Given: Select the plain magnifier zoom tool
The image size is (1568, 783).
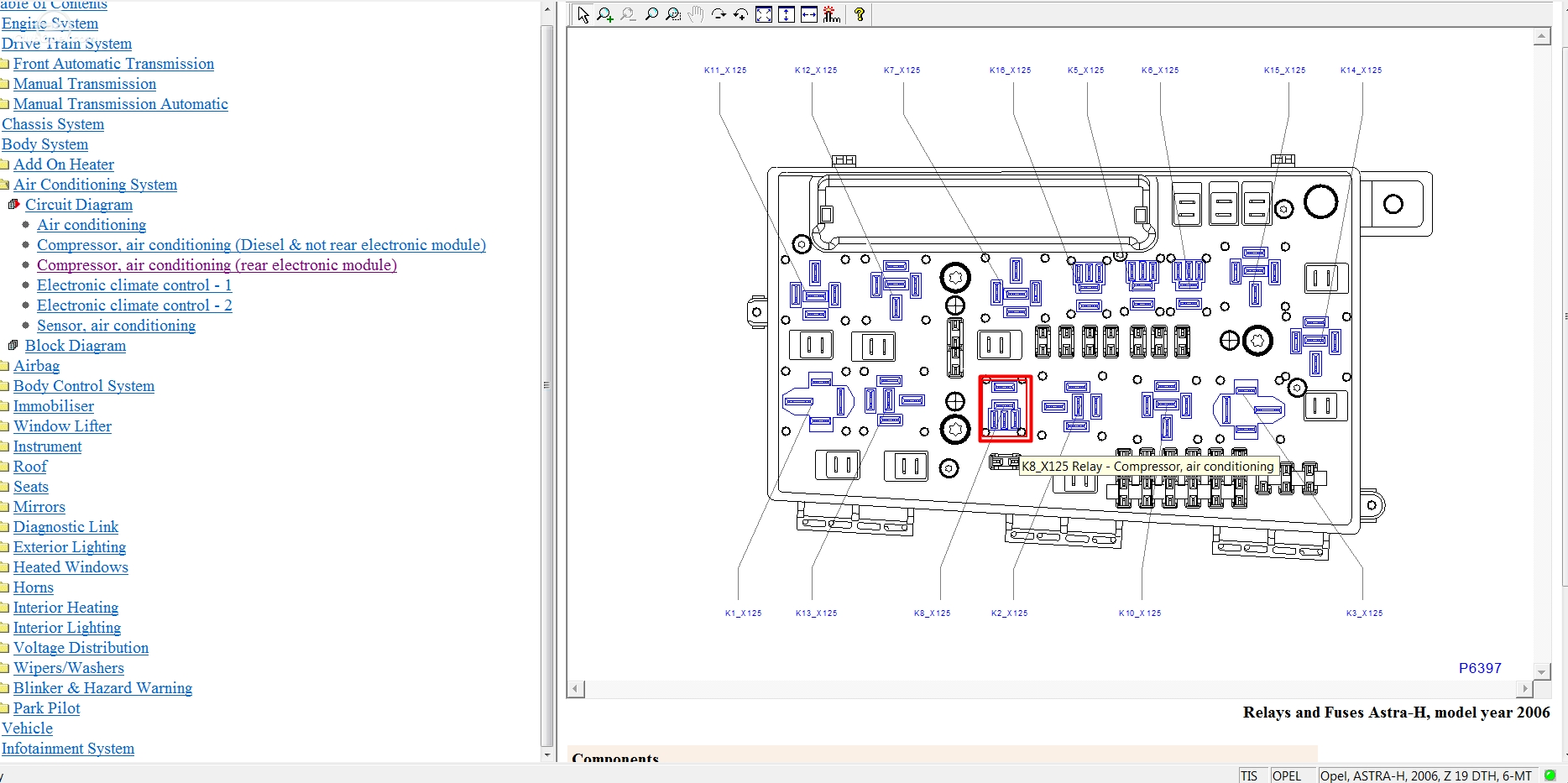Looking at the screenshot, I should point(651,15).
